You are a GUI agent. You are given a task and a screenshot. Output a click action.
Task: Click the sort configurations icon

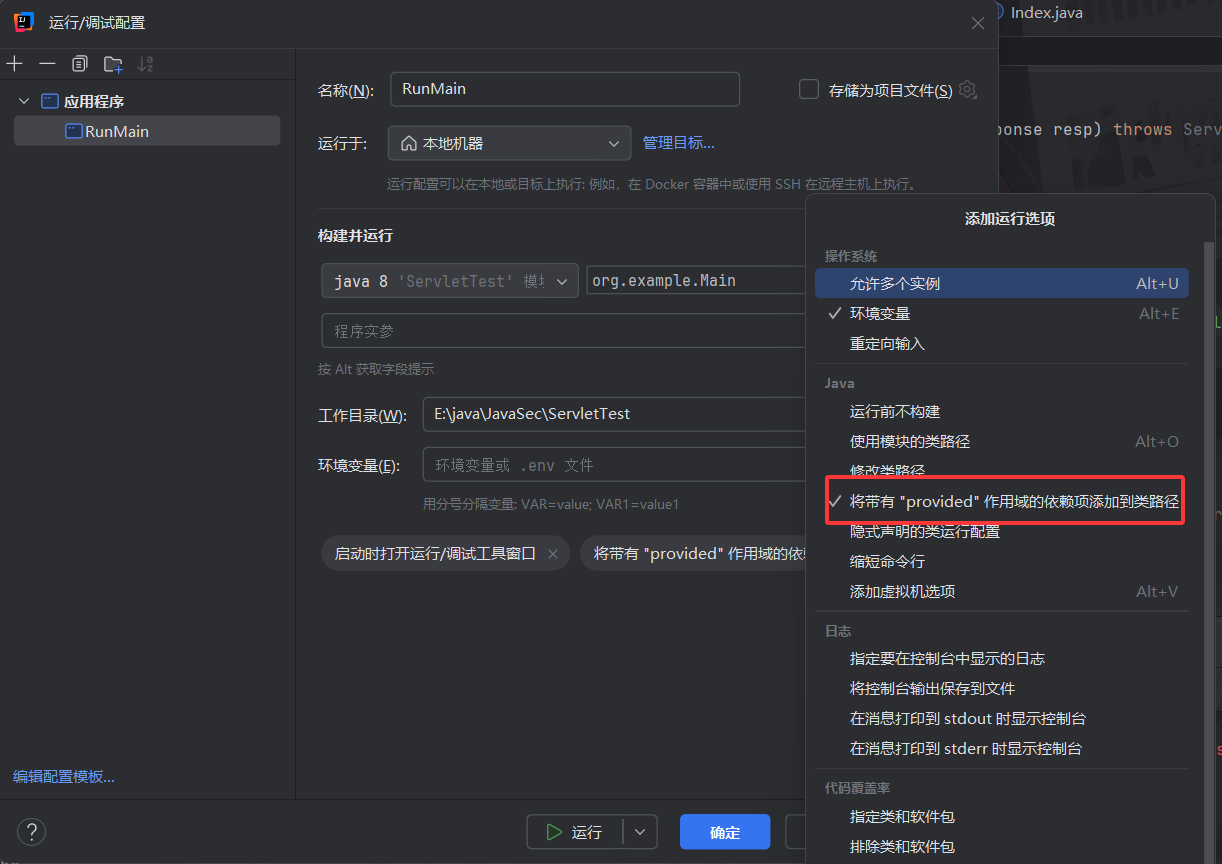pyautogui.click(x=146, y=64)
